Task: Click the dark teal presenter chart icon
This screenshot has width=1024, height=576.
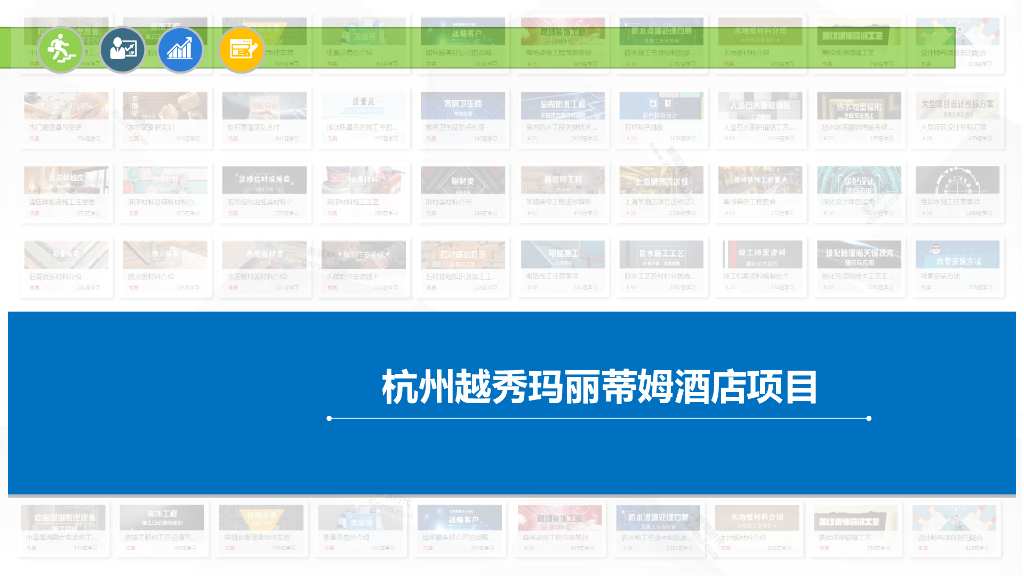Action: pos(122,50)
